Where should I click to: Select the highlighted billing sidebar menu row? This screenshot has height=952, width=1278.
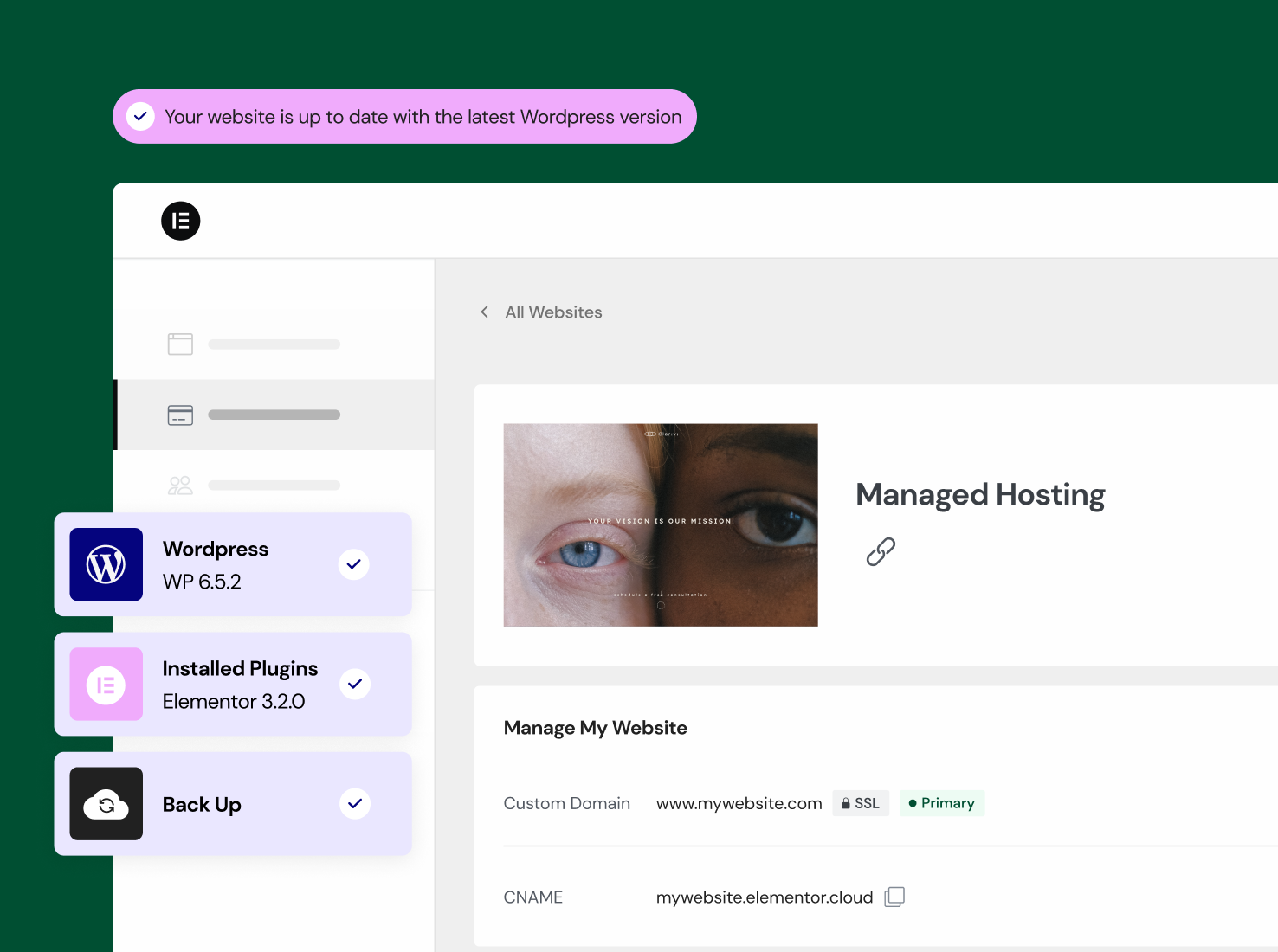(x=274, y=415)
